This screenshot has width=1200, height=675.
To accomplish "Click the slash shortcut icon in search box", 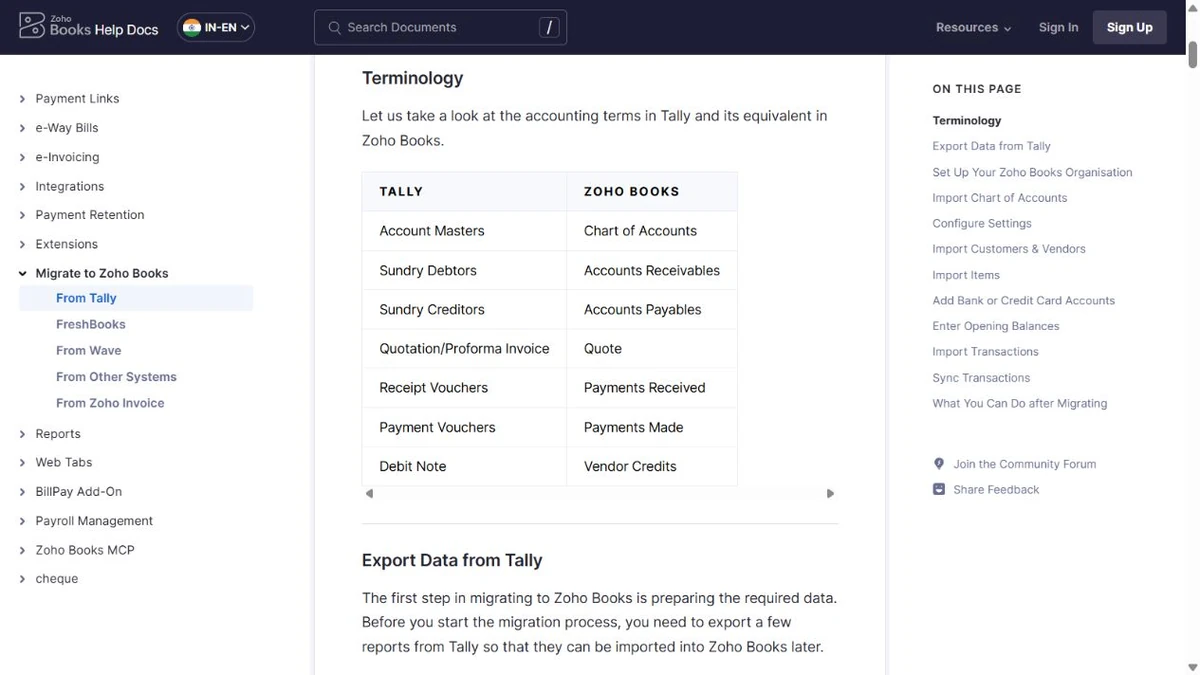I will coord(549,27).
